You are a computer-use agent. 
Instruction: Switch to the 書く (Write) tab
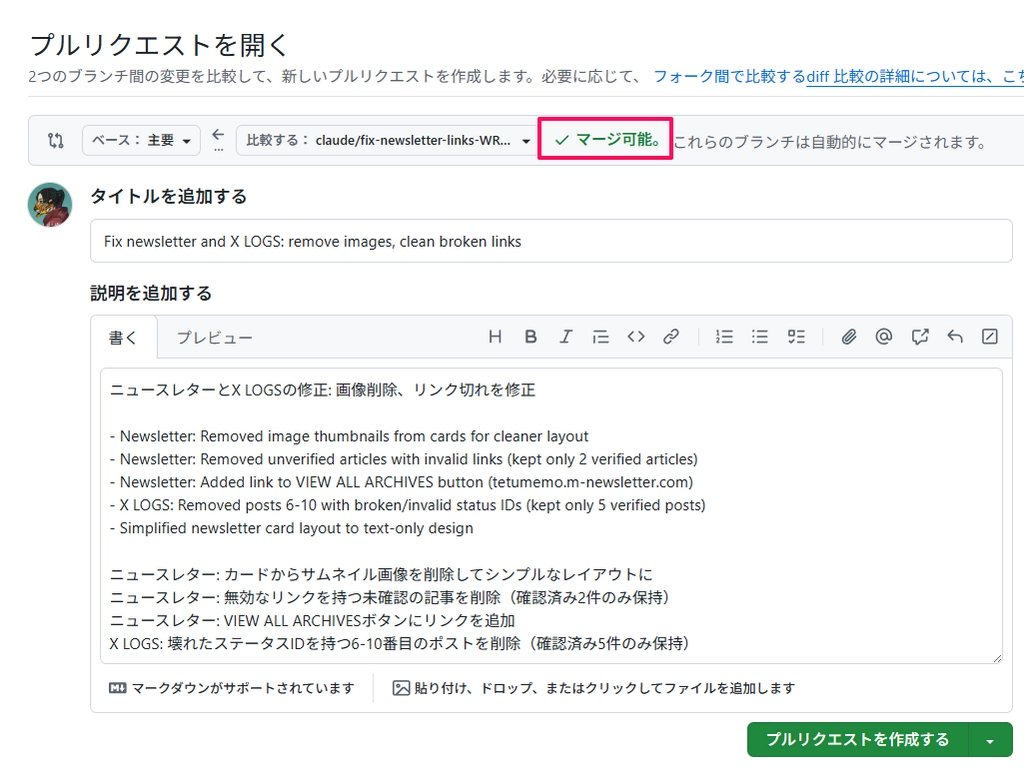click(x=123, y=338)
